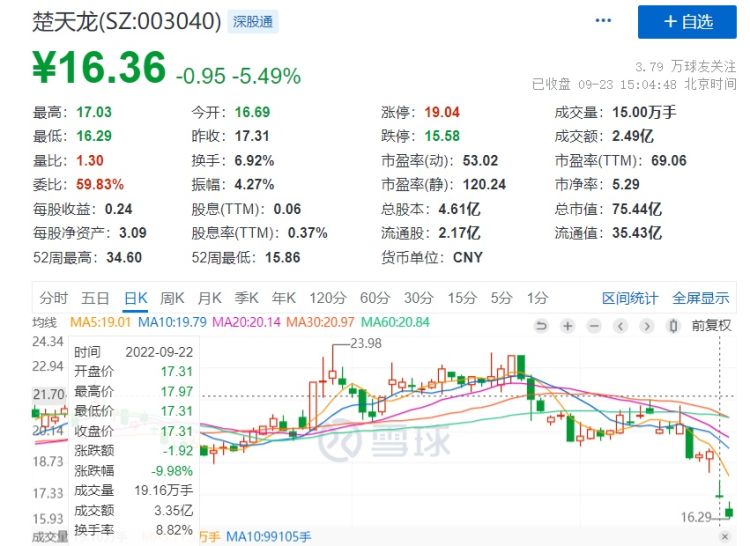Click the 成交量 value 15.00万手
The image size is (750, 546).
click(644, 112)
